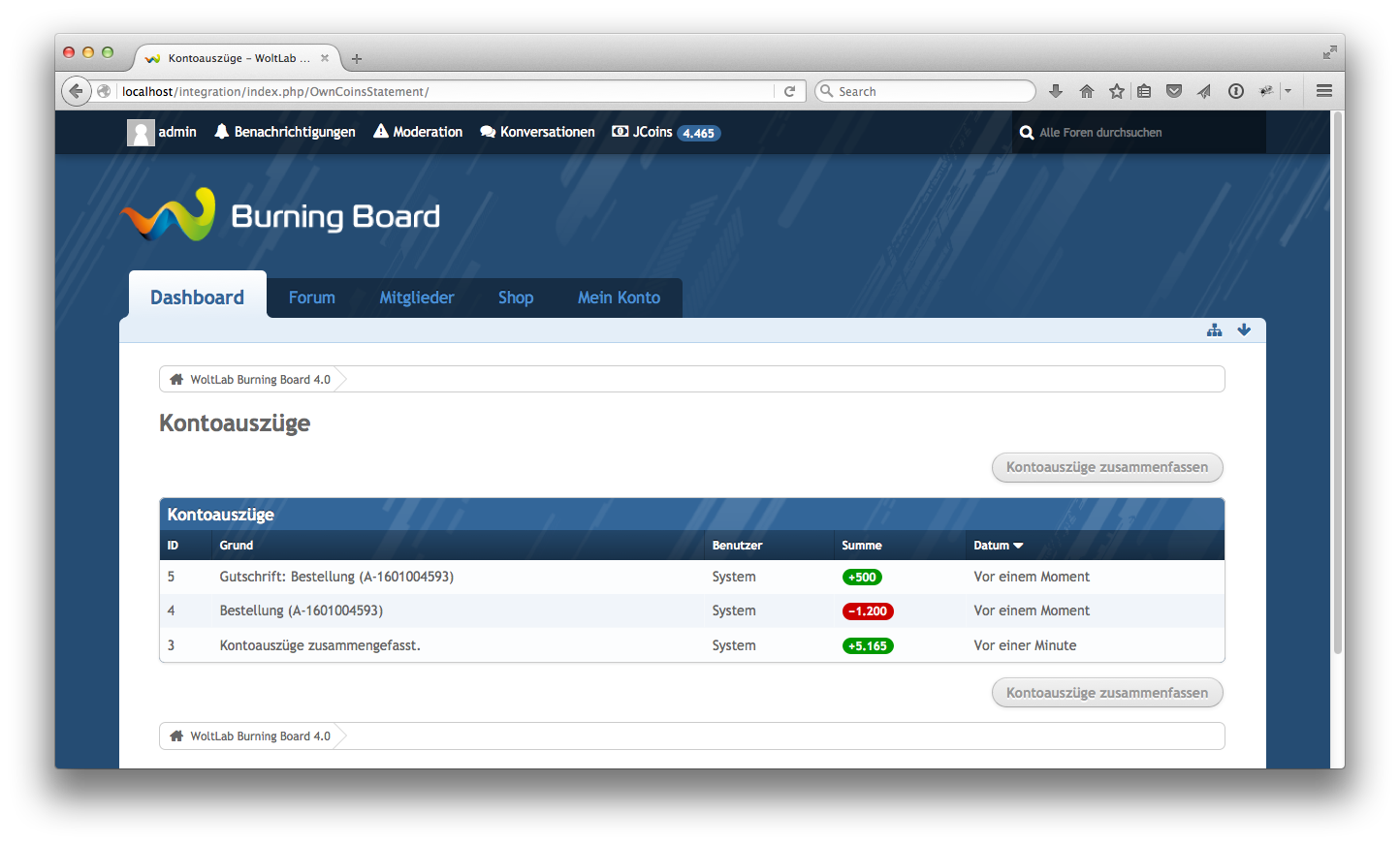Reload the page with refresh icon
The height and width of the screenshot is (845, 1400).
[x=789, y=91]
